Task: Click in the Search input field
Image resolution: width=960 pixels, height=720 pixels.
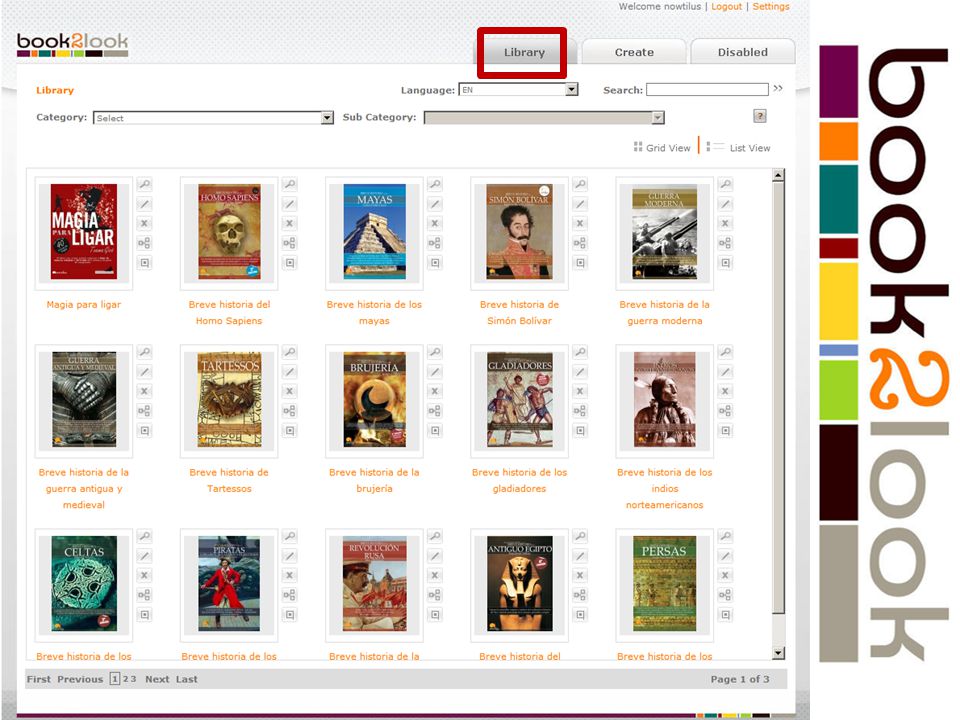Action: (x=707, y=90)
